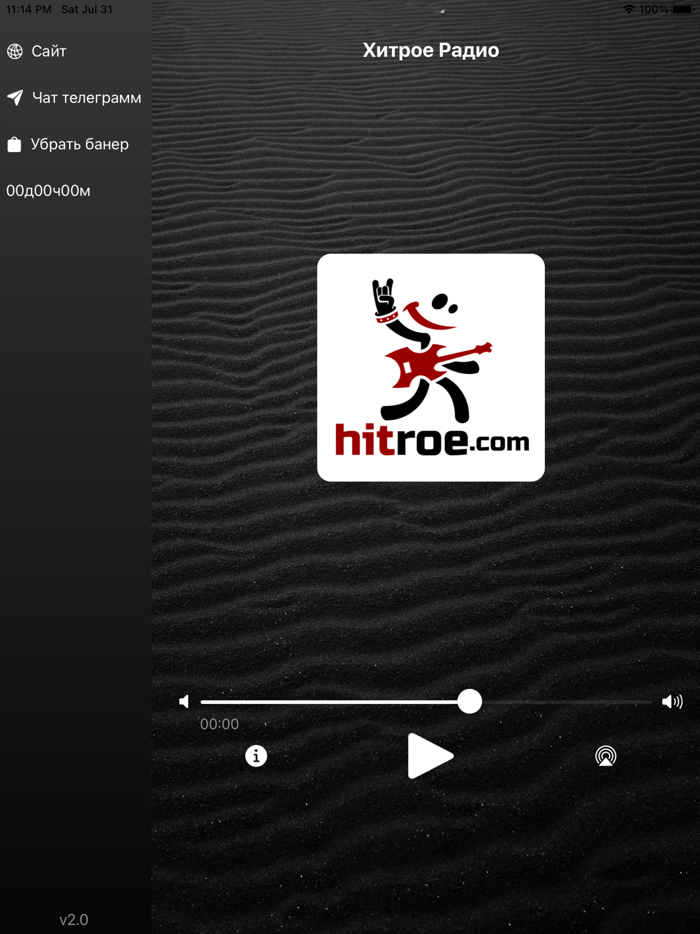The image size is (700, 934).
Task: Open the AirPlay output picker
Action: pos(605,756)
